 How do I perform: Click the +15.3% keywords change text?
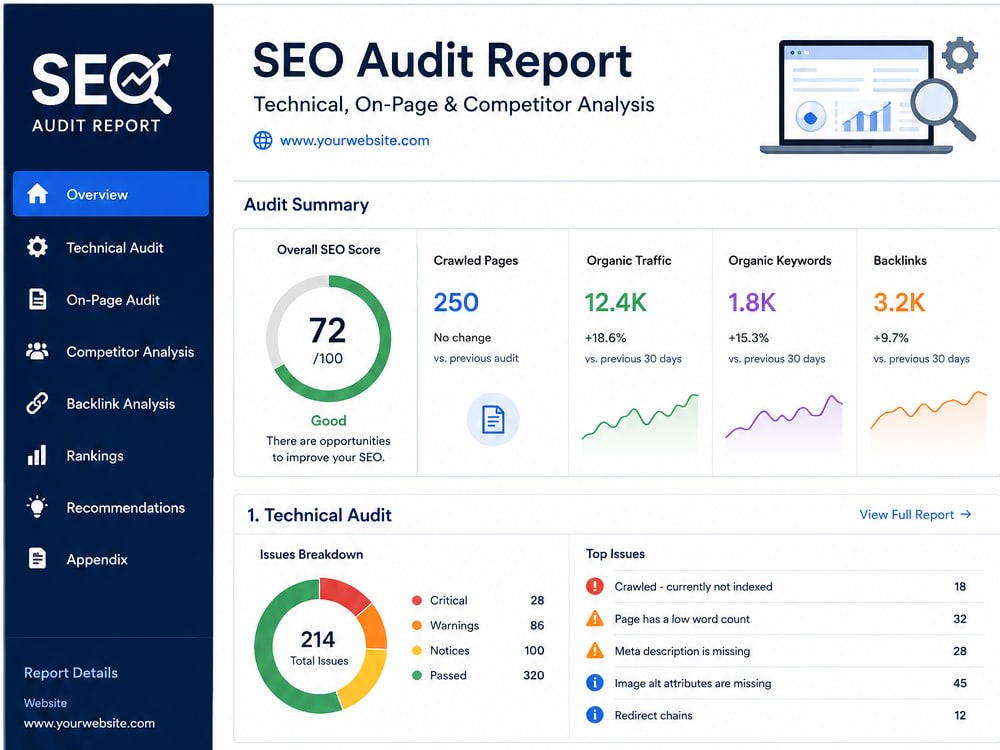point(749,337)
